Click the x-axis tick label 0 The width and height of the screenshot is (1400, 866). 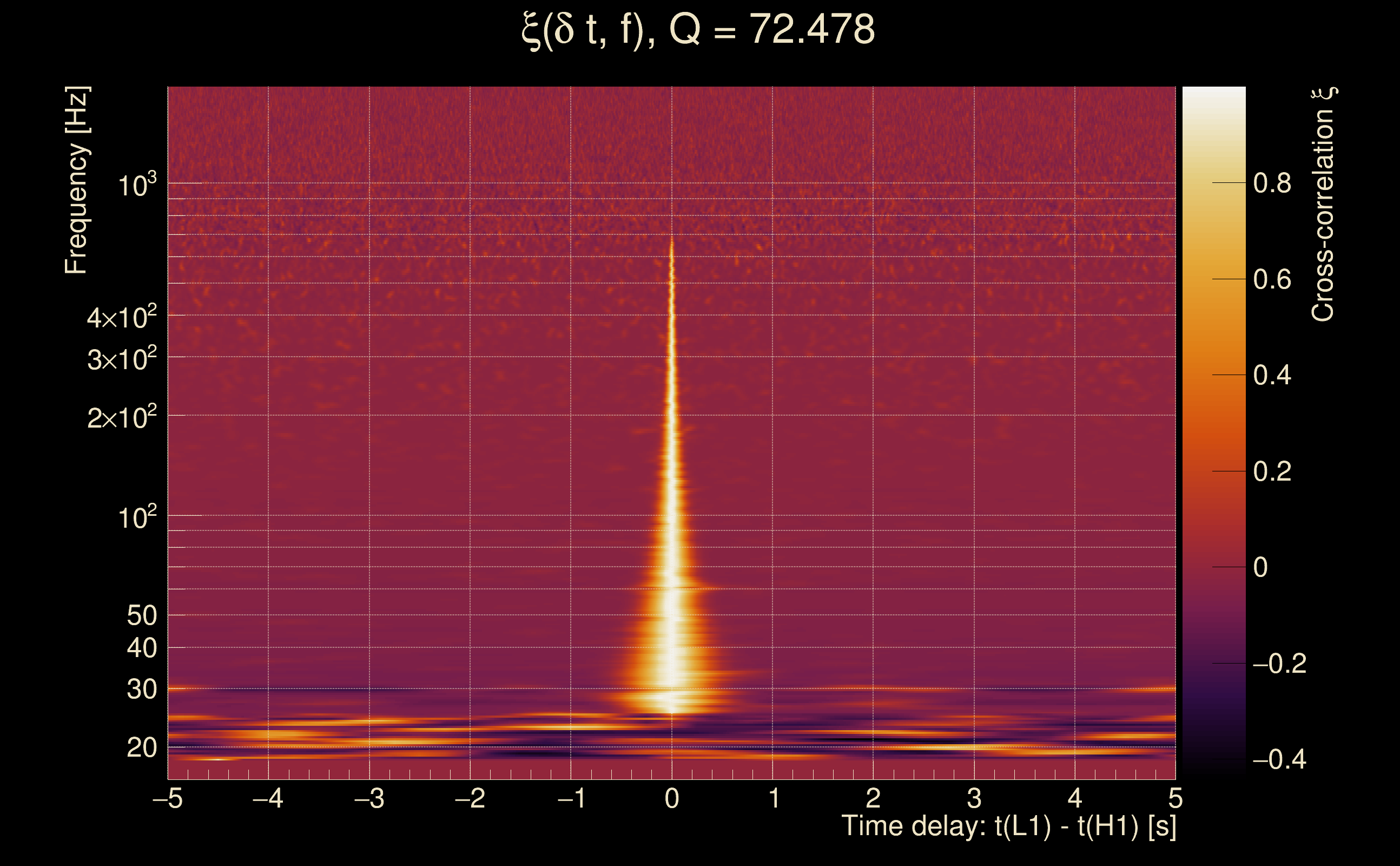(672, 798)
